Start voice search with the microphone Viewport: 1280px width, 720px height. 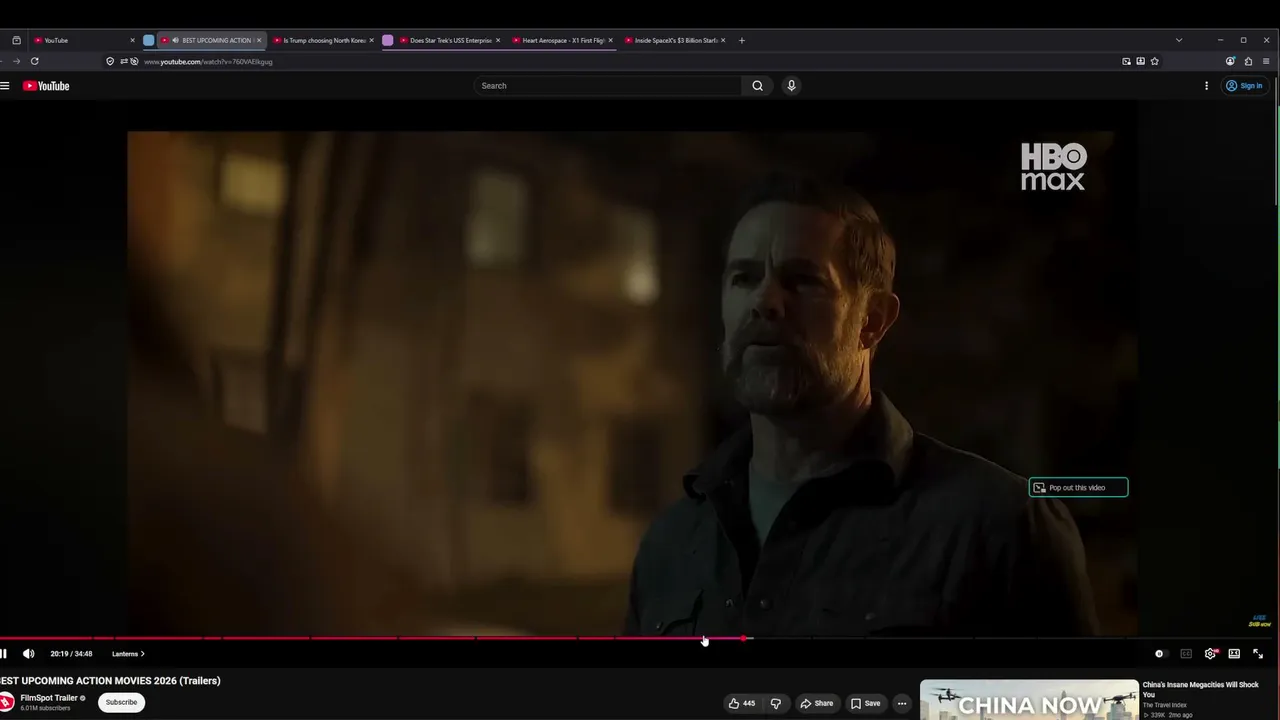(x=791, y=86)
